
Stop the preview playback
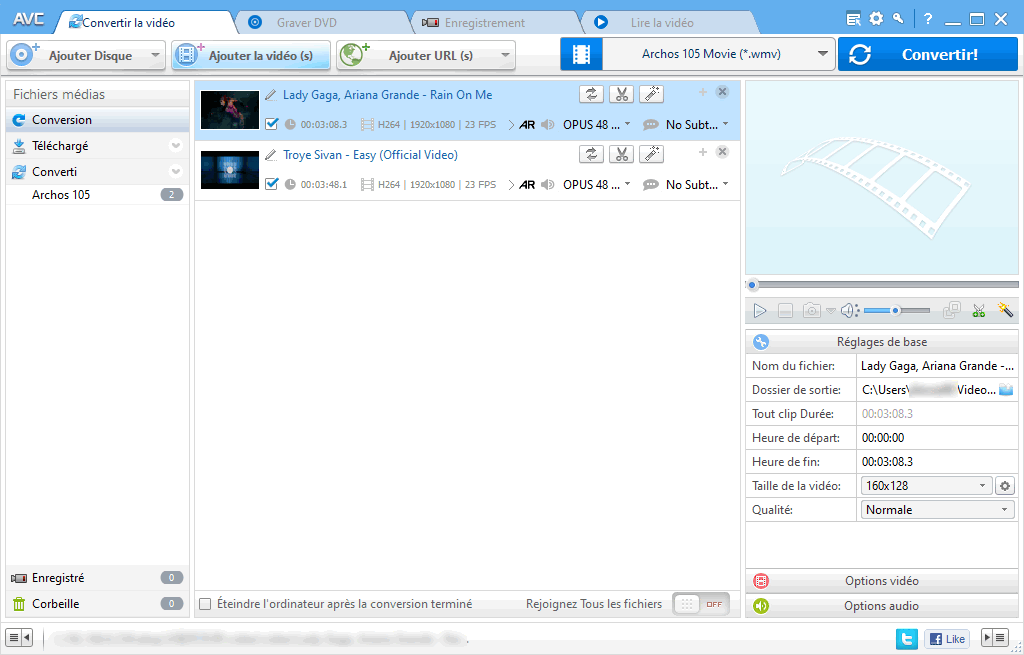point(786,311)
